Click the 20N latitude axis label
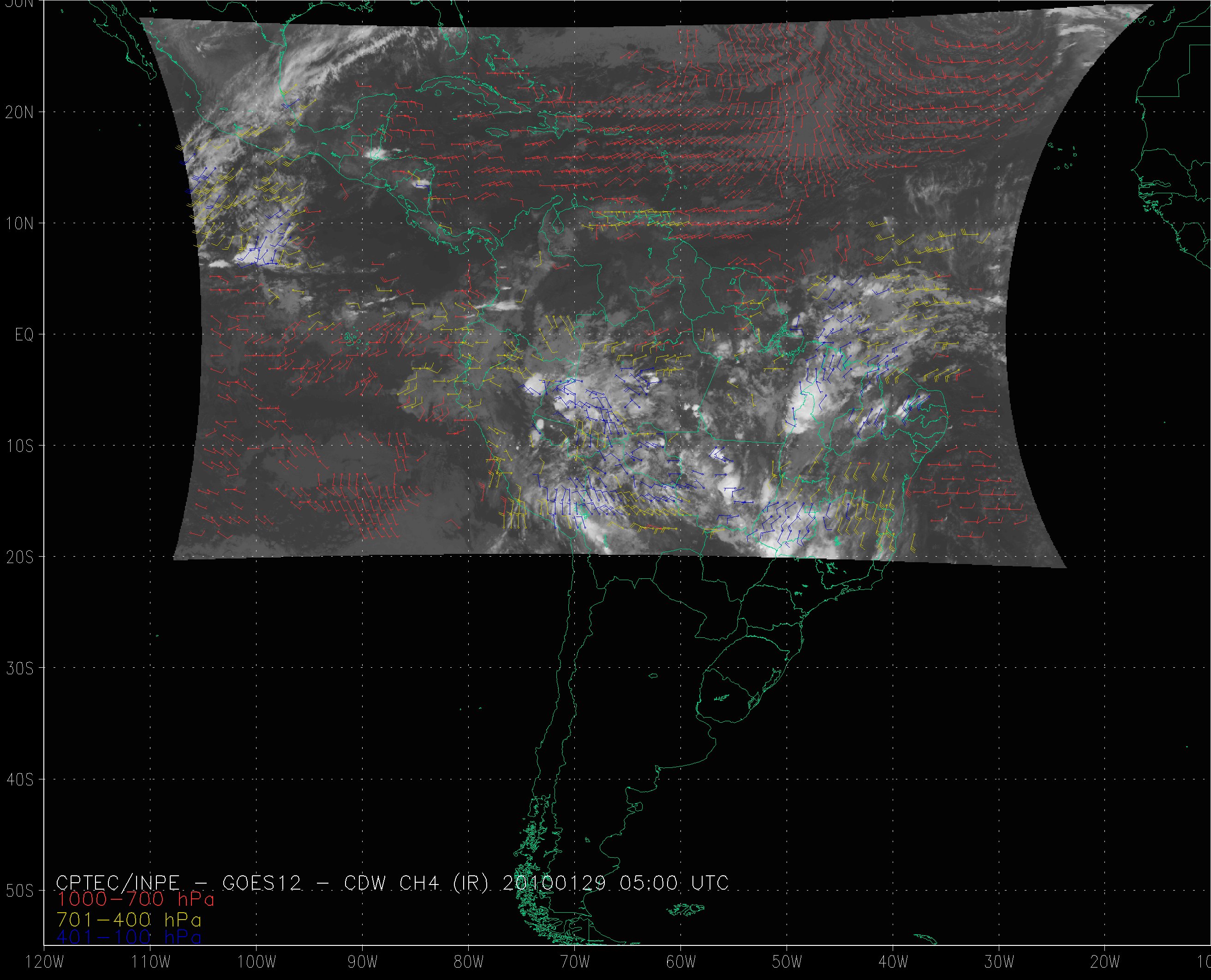The width and height of the screenshot is (1211, 980). pyautogui.click(x=20, y=113)
